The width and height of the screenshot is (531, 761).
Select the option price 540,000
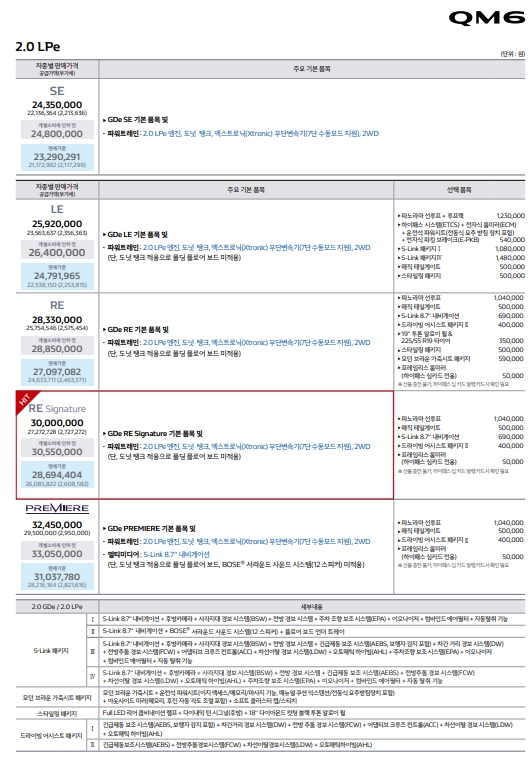(x=512, y=239)
